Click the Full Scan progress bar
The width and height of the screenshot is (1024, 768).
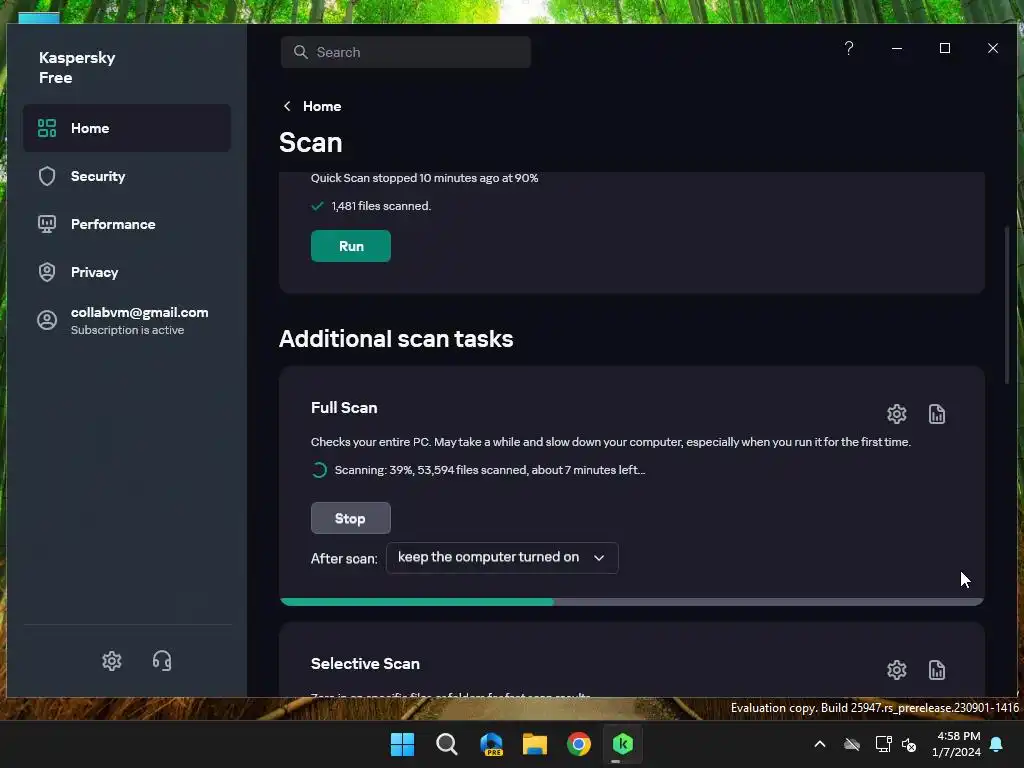(x=632, y=601)
